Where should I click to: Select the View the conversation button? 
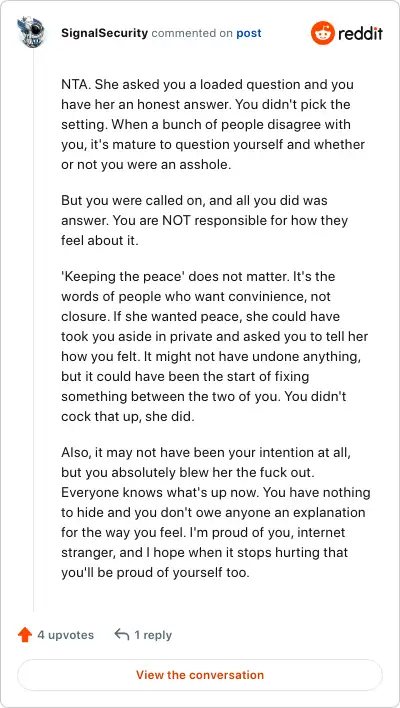tap(200, 675)
